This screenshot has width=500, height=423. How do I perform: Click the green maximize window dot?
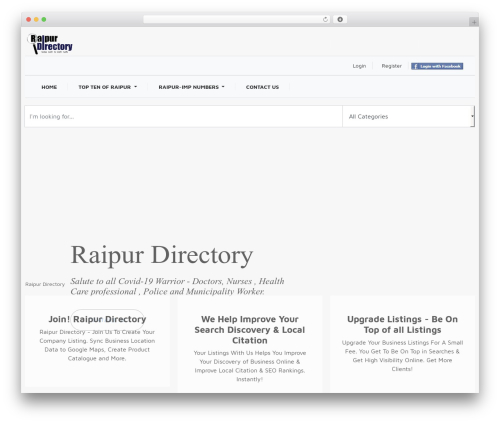click(x=44, y=20)
